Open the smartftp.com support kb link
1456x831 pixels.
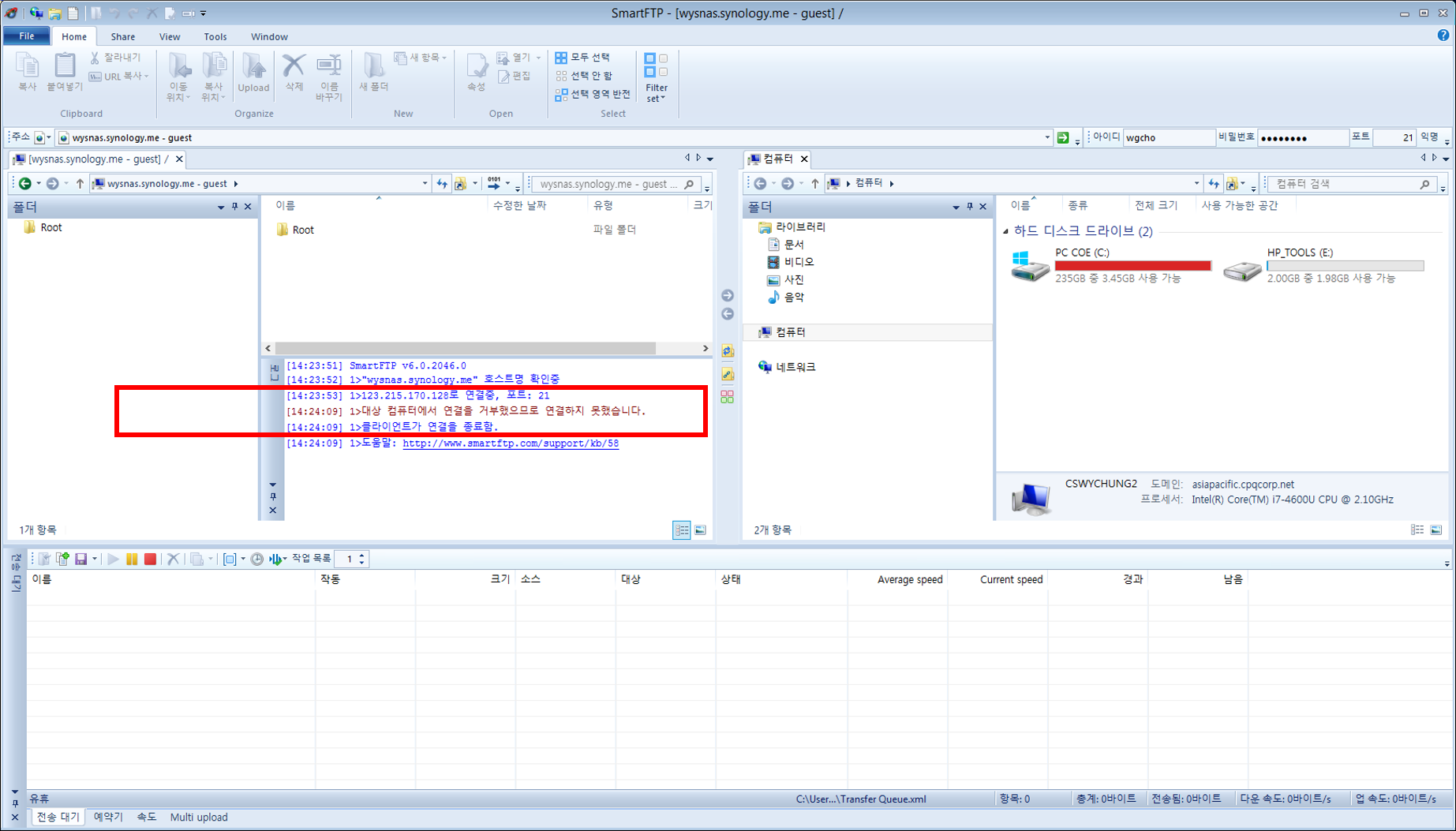tap(511, 444)
